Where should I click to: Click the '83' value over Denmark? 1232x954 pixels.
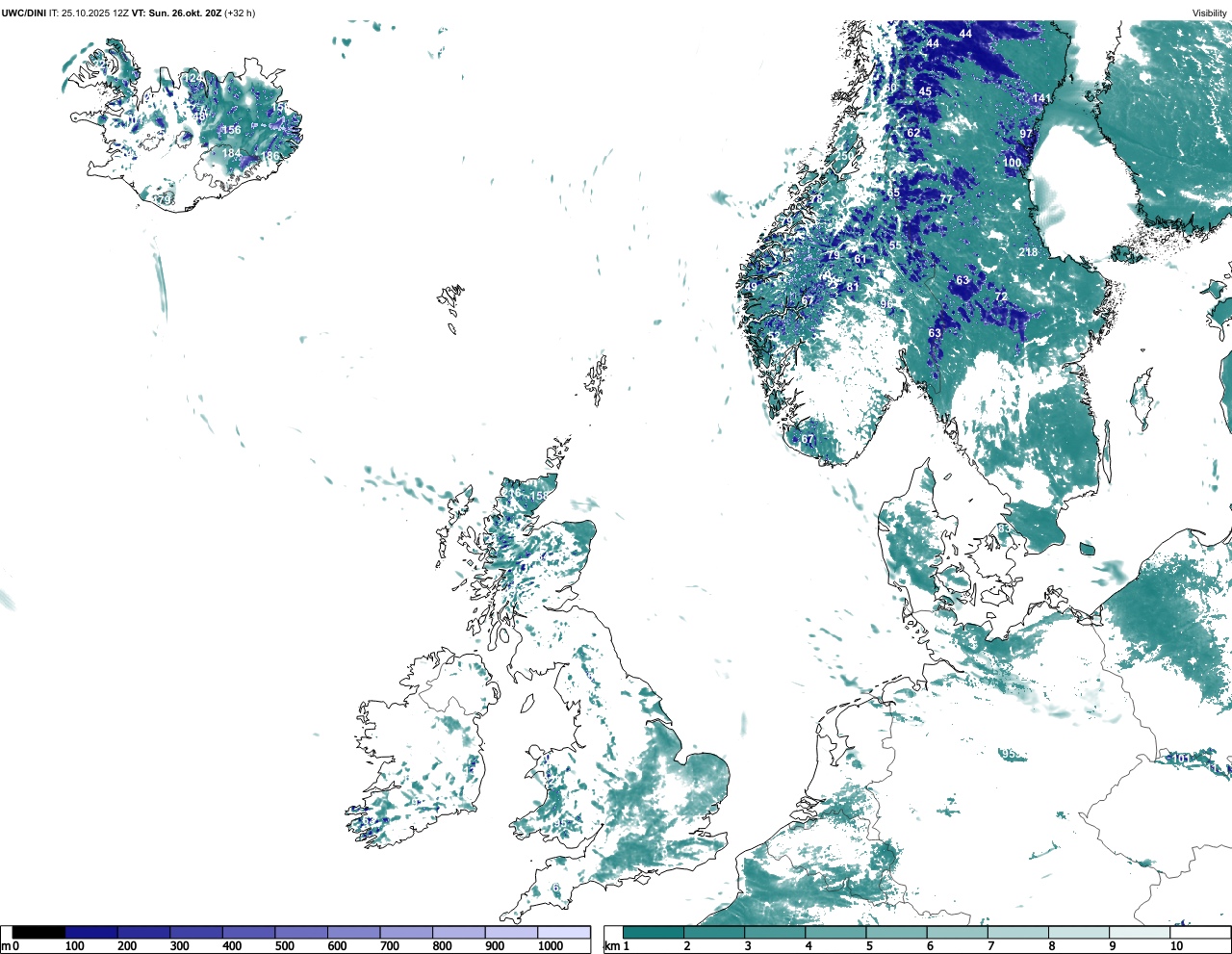(1004, 529)
